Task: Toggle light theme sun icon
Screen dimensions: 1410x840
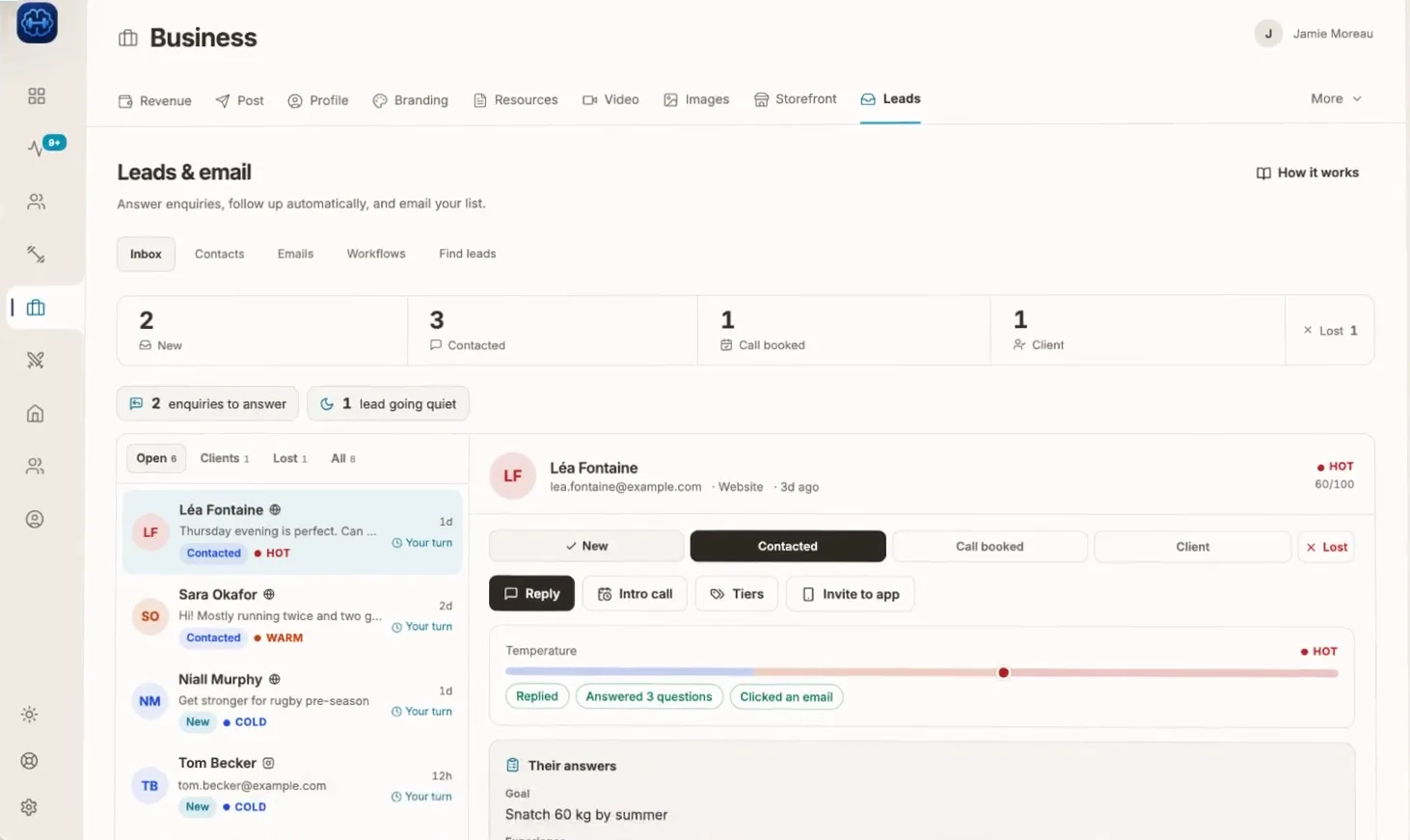Action: [x=30, y=715]
